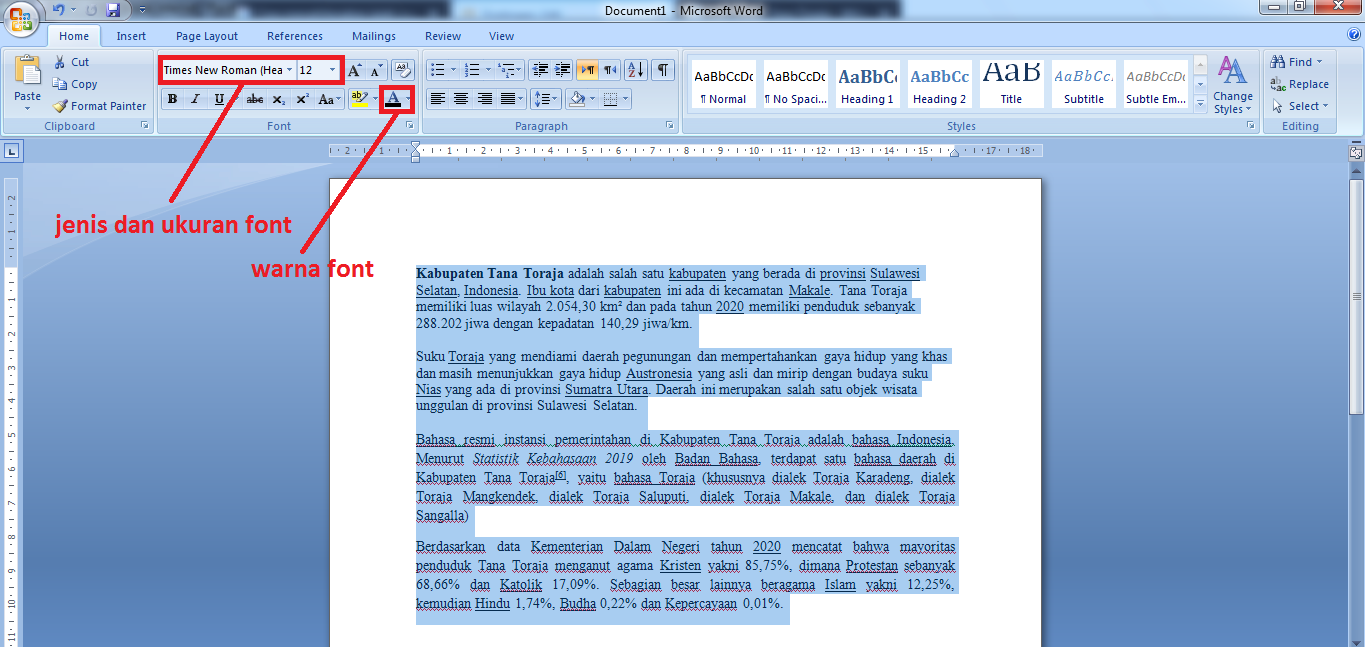Toggle bold formatting

pos(171,99)
